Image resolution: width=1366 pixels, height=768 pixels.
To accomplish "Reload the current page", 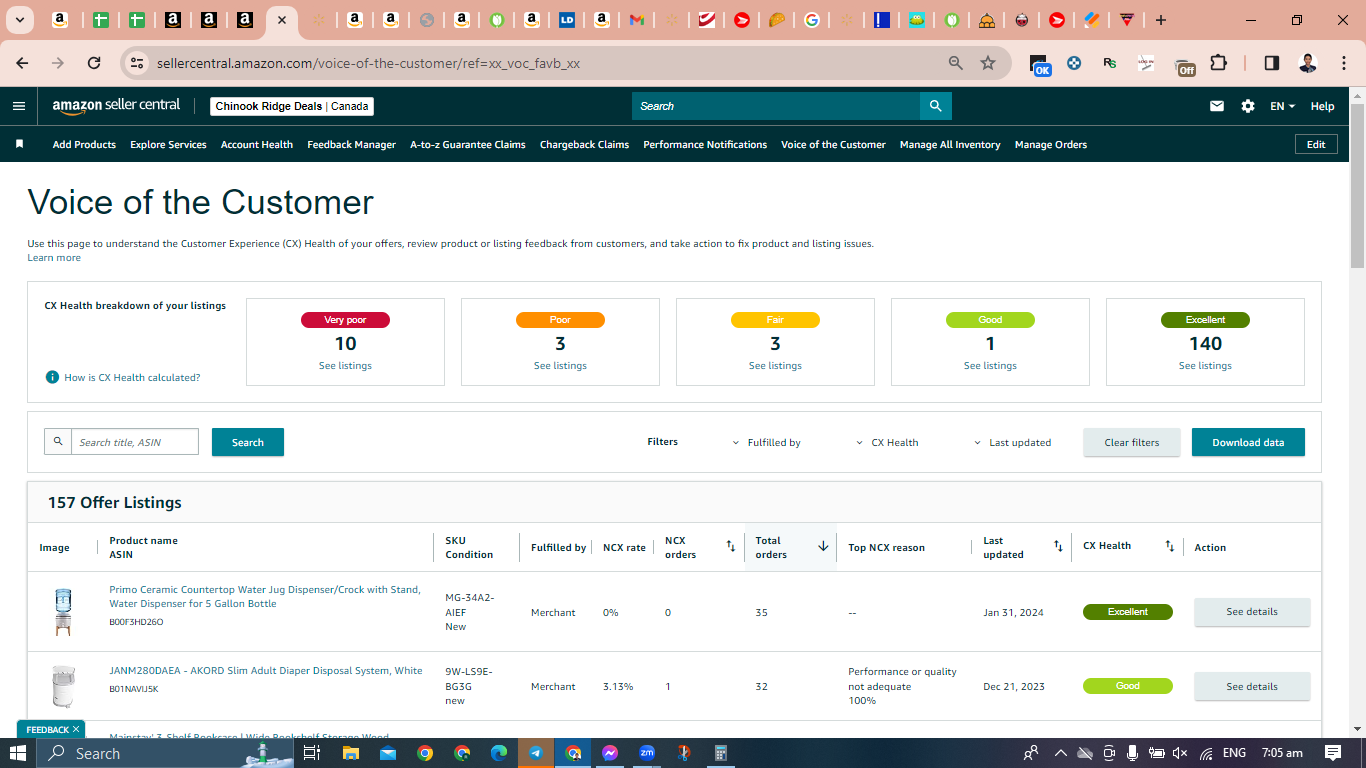I will pos(94,63).
